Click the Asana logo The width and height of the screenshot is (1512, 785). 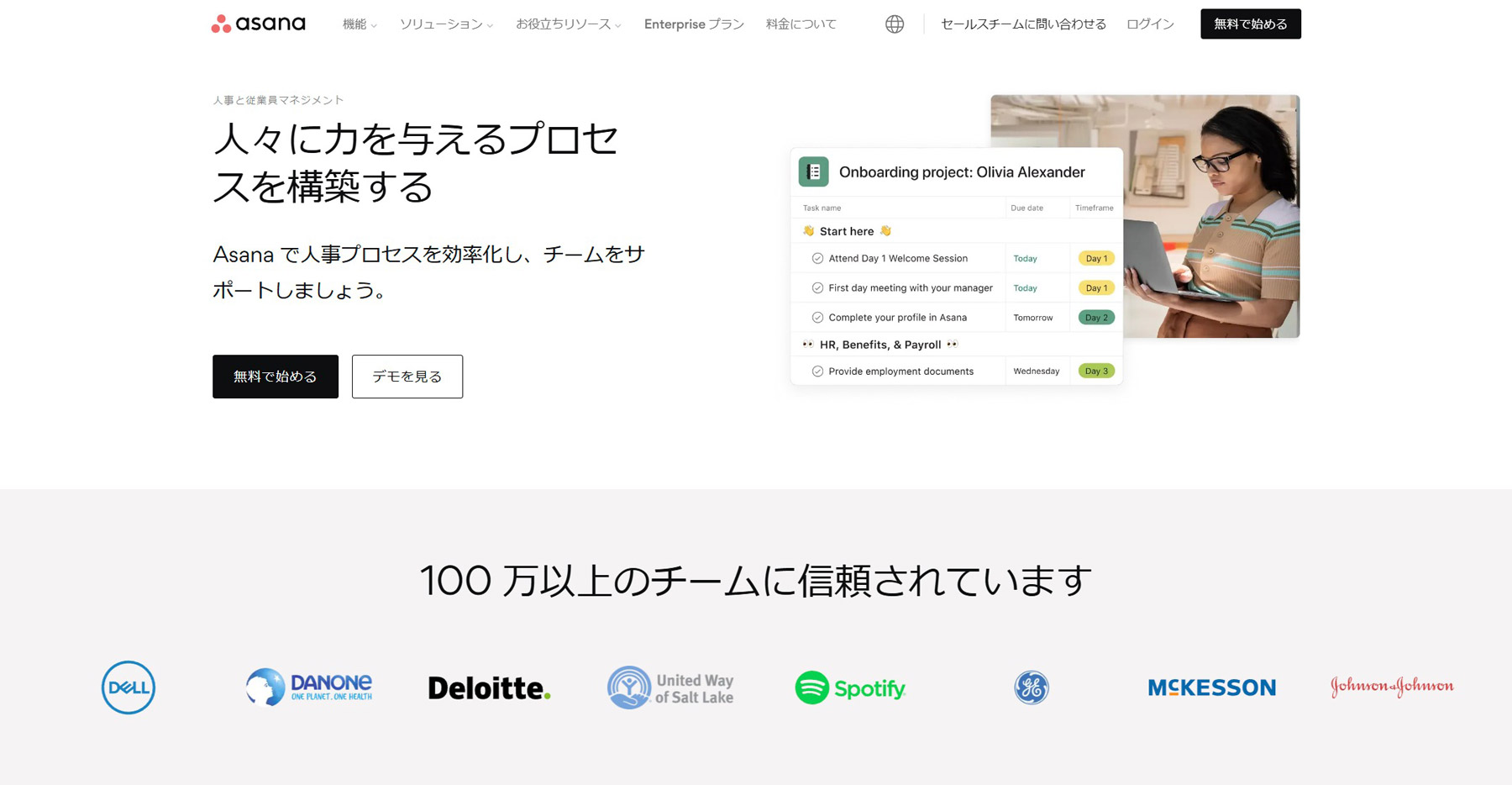(259, 24)
